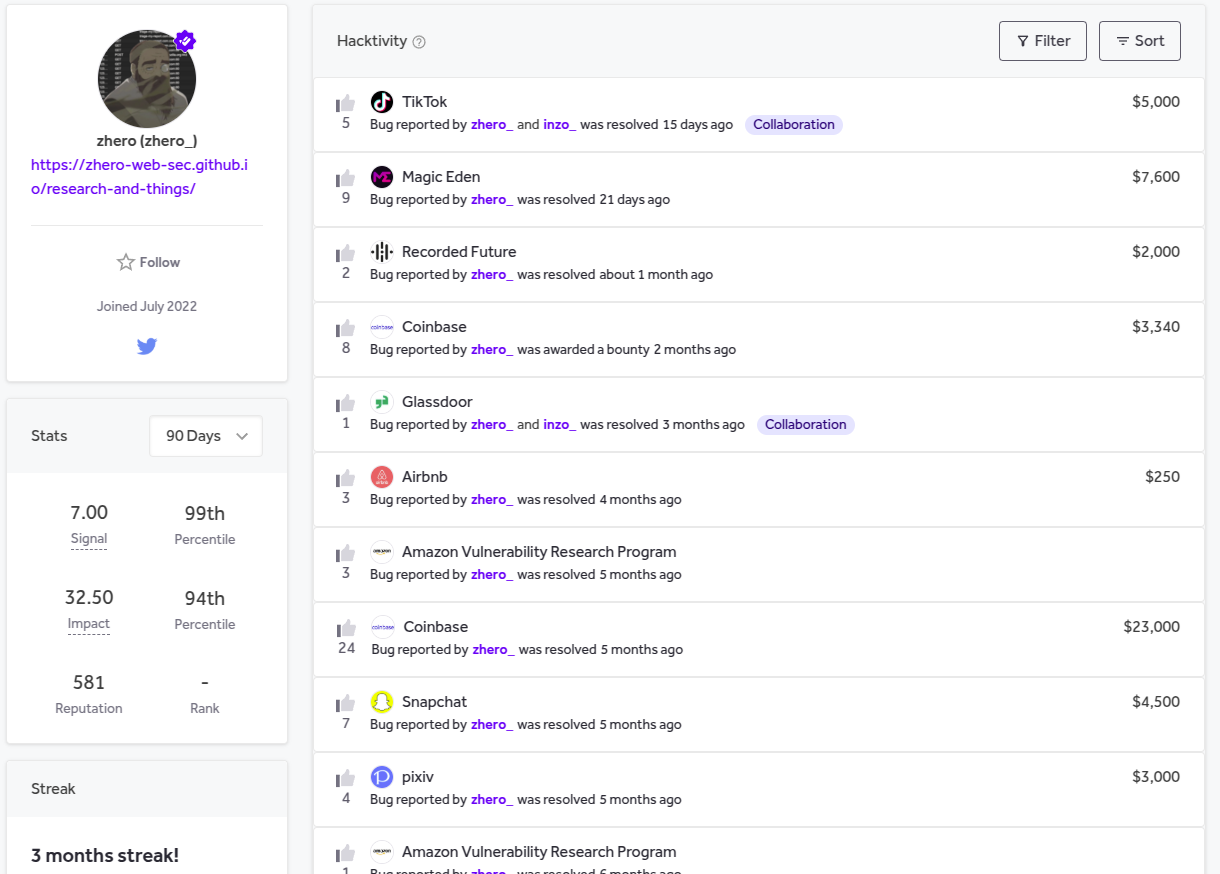Open the Glassdoor program link
The width and height of the screenshot is (1220, 874).
point(437,402)
